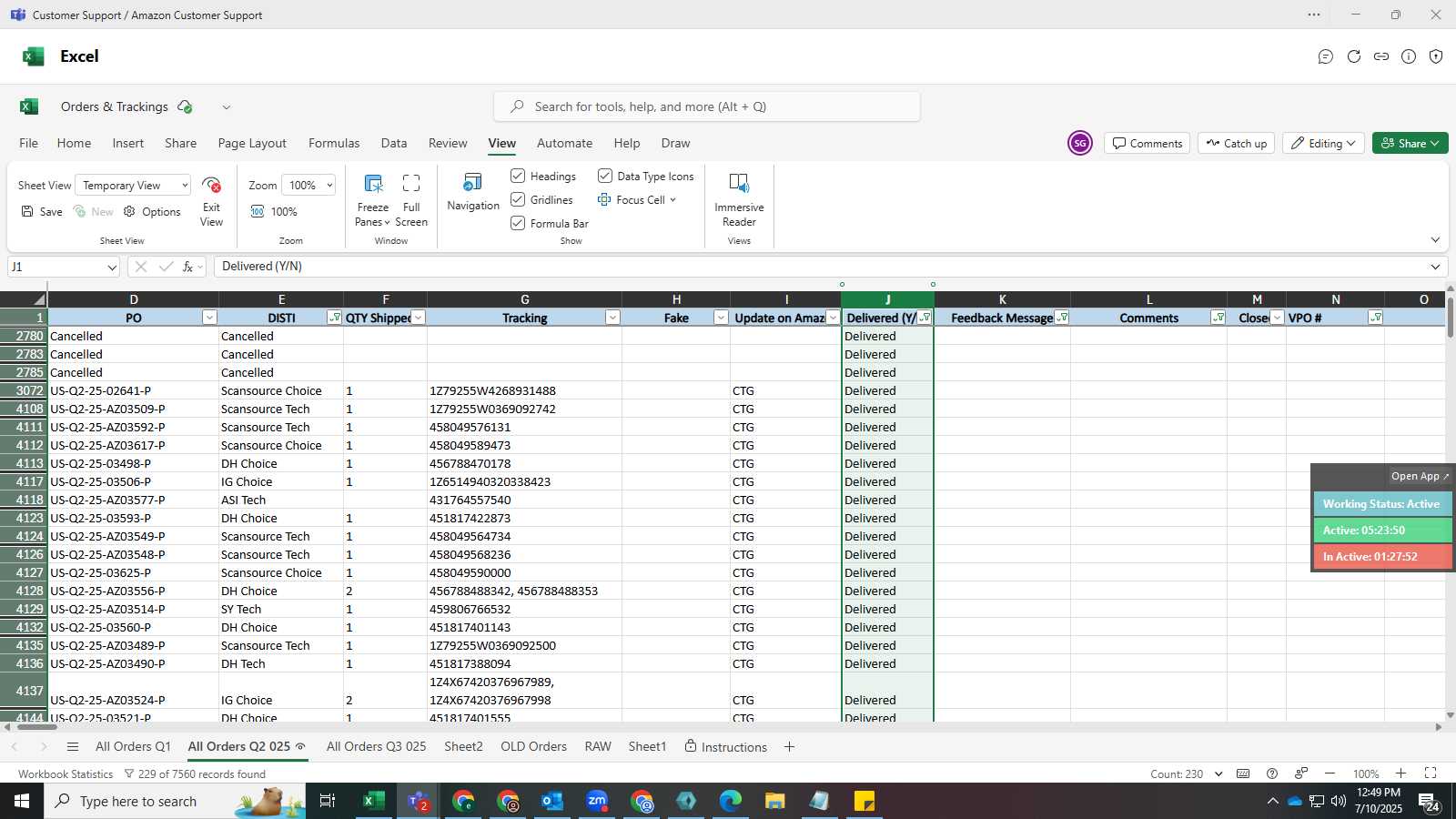Open the Zoom percentage dropdown
The image size is (1456, 819).
(x=308, y=185)
